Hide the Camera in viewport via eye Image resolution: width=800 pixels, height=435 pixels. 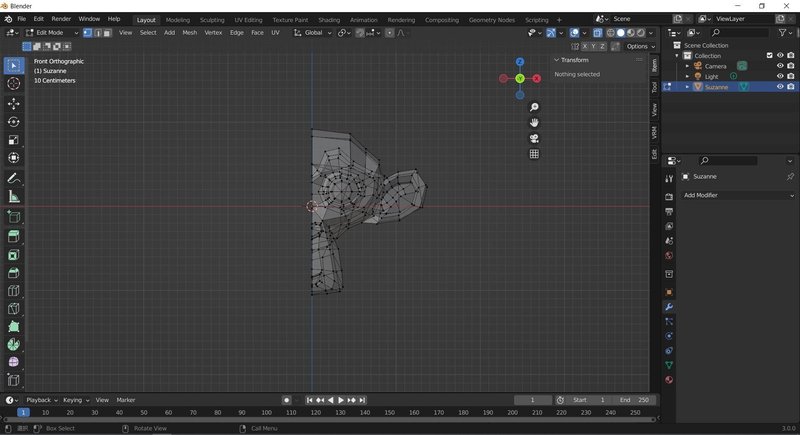(780, 66)
